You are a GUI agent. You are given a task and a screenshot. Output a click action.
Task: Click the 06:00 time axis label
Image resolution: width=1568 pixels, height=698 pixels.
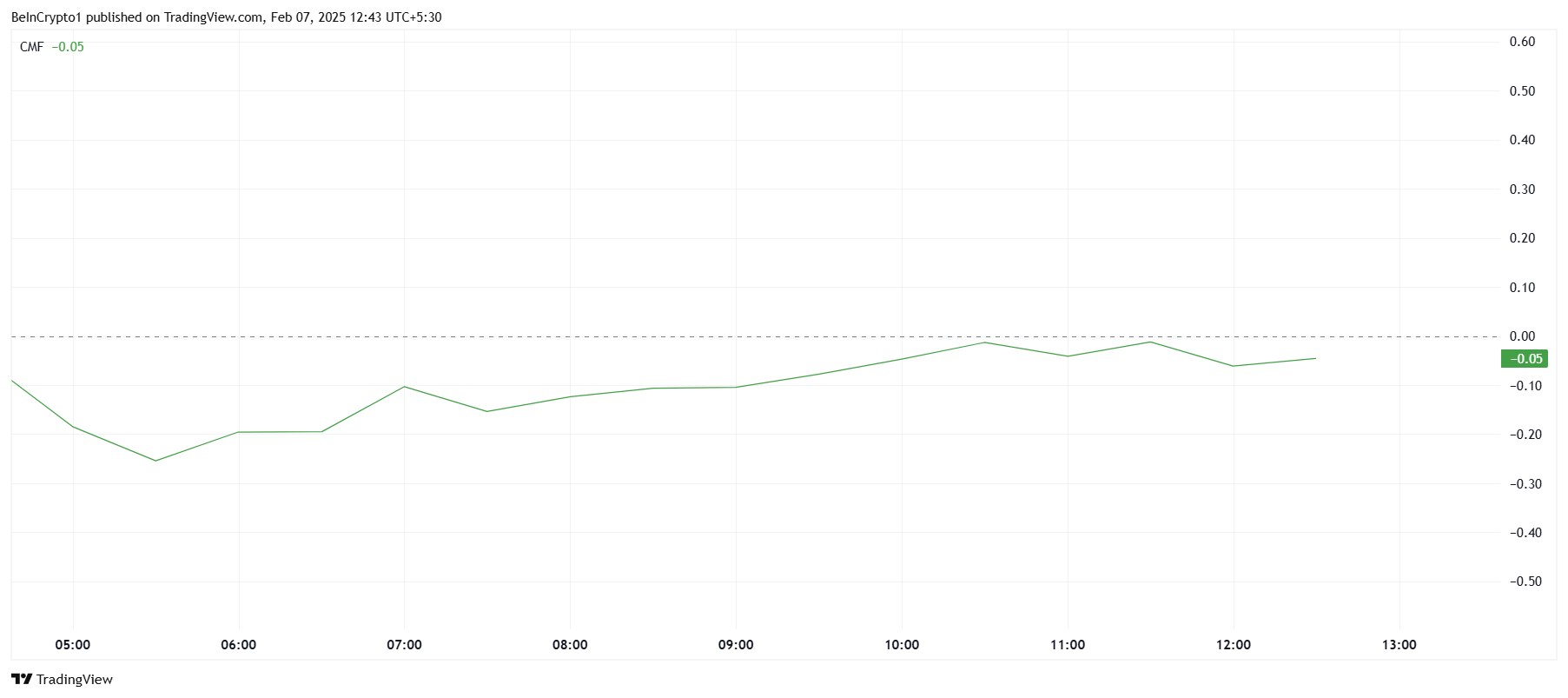[x=239, y=645]
